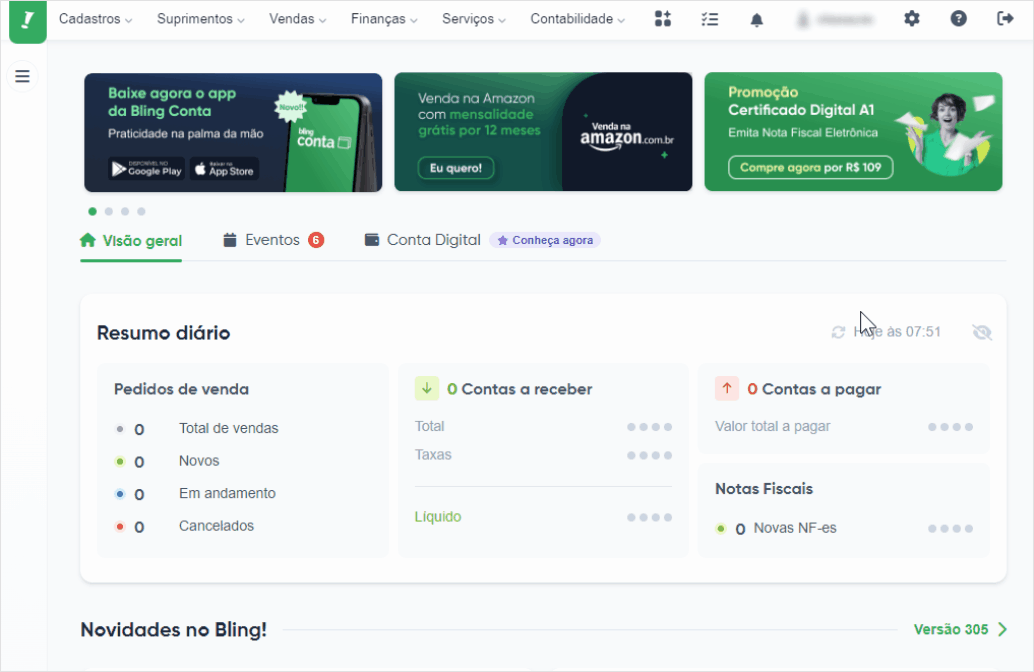Select the Visão geral tab
The width and height of the screenshot is (1034, 672).
coord(131,241)
